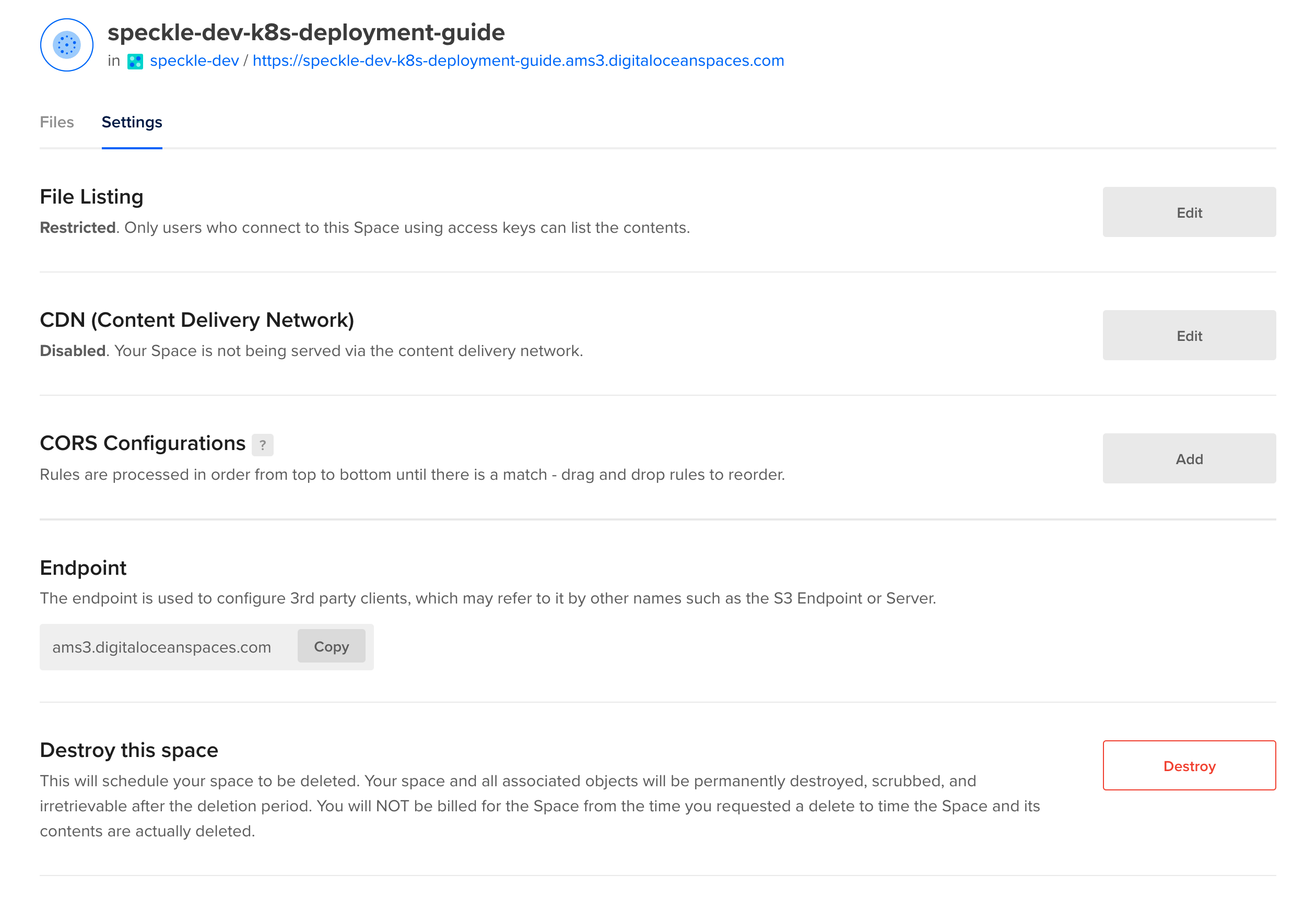The height and width of the screenshot is (899, 1316).
Task: Click the bold Restricted status text
Action: (78, 228)
